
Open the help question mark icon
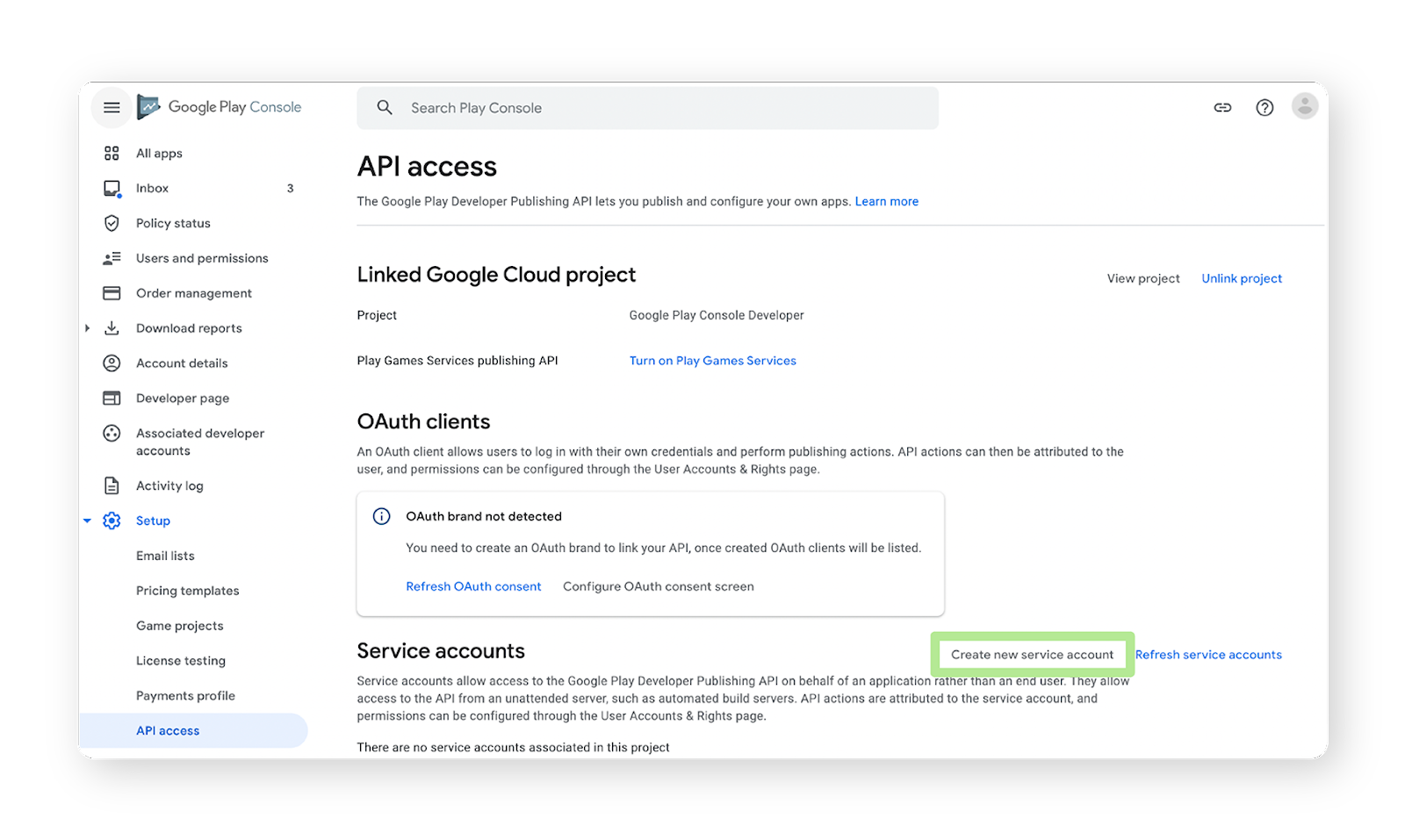(x=1264, y=107)
